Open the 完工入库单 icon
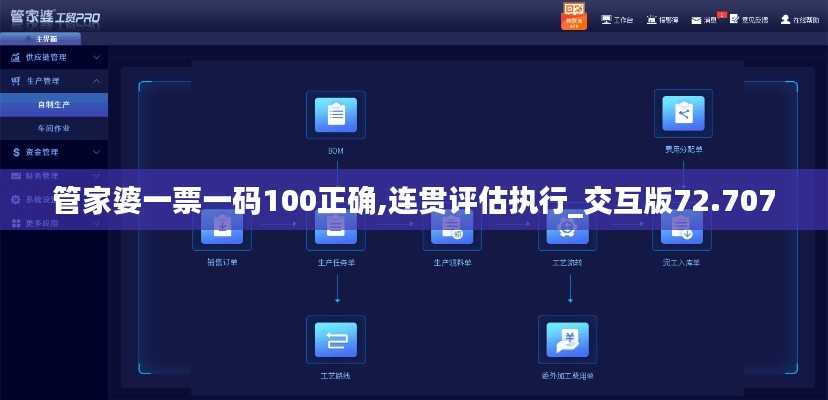This screenshot has height=400, width=828. point(682,230)
